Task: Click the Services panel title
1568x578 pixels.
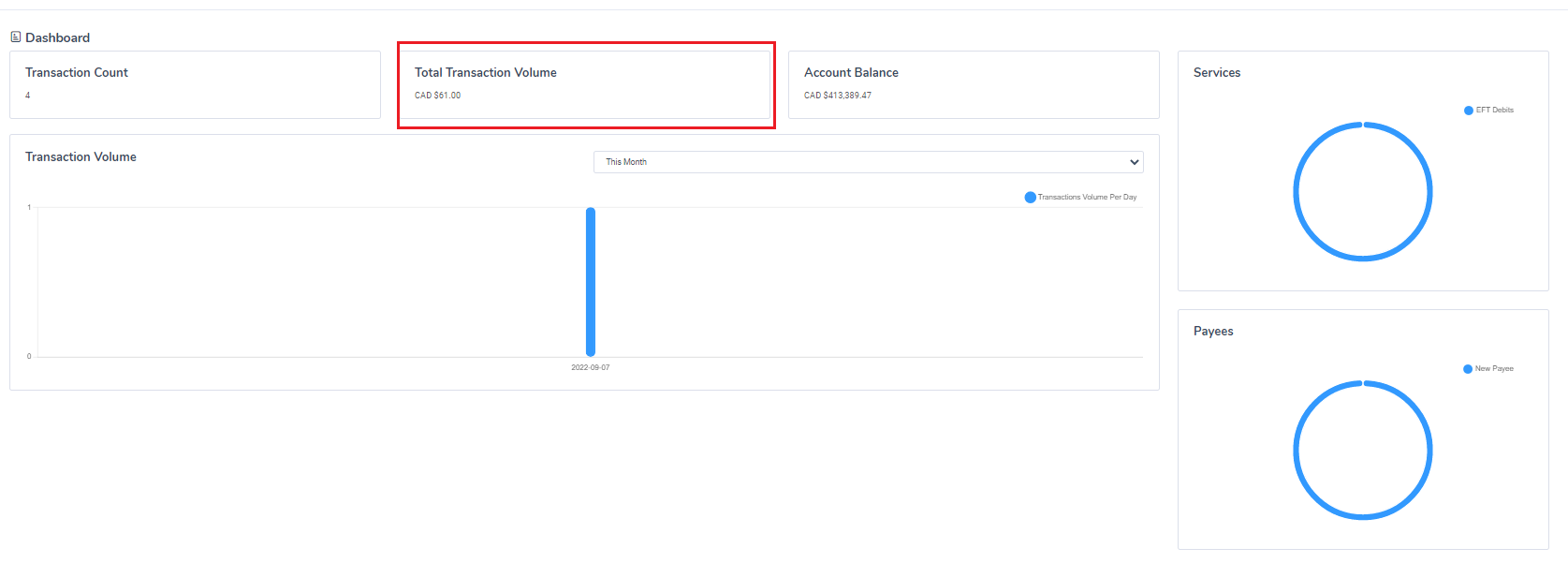Action: [x=1217, y=72]
